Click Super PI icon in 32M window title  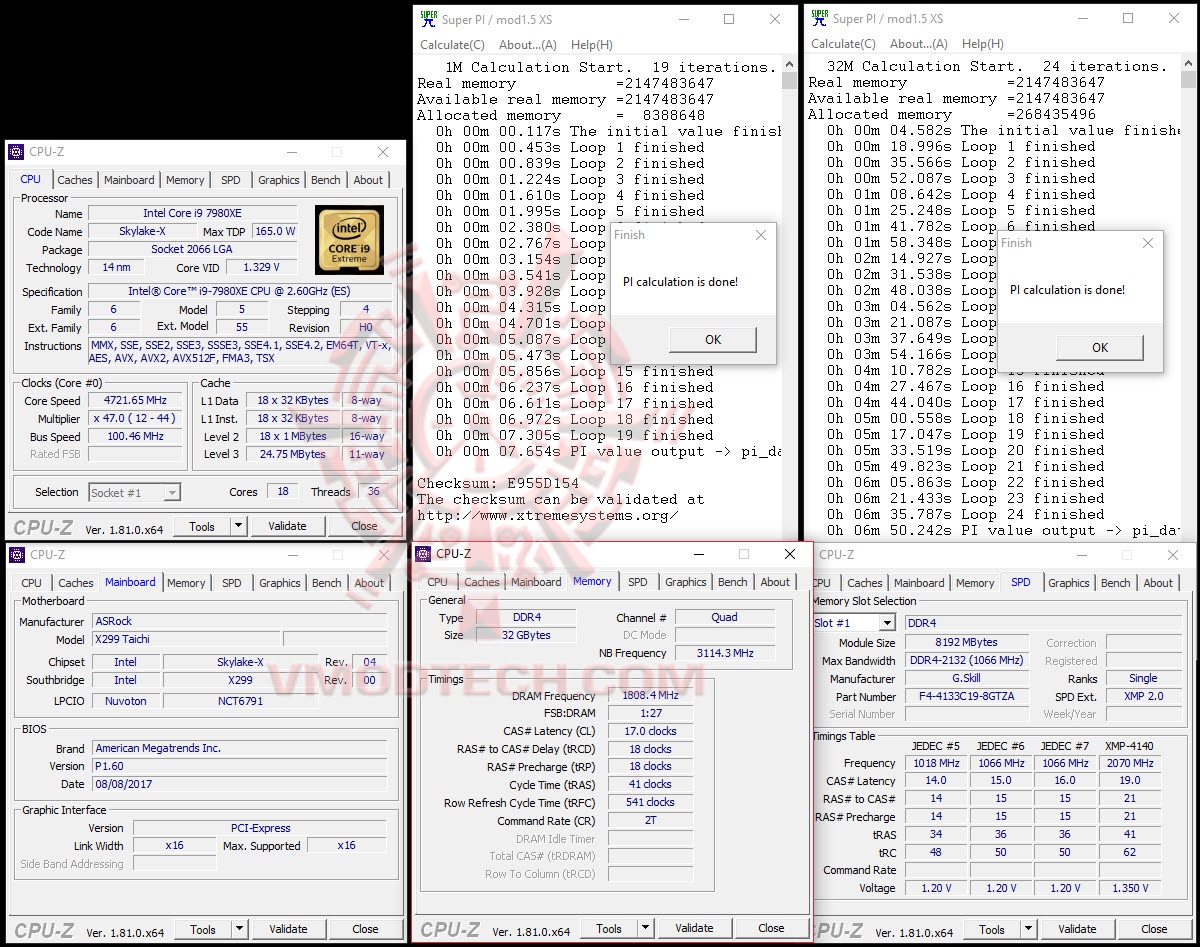819,18
